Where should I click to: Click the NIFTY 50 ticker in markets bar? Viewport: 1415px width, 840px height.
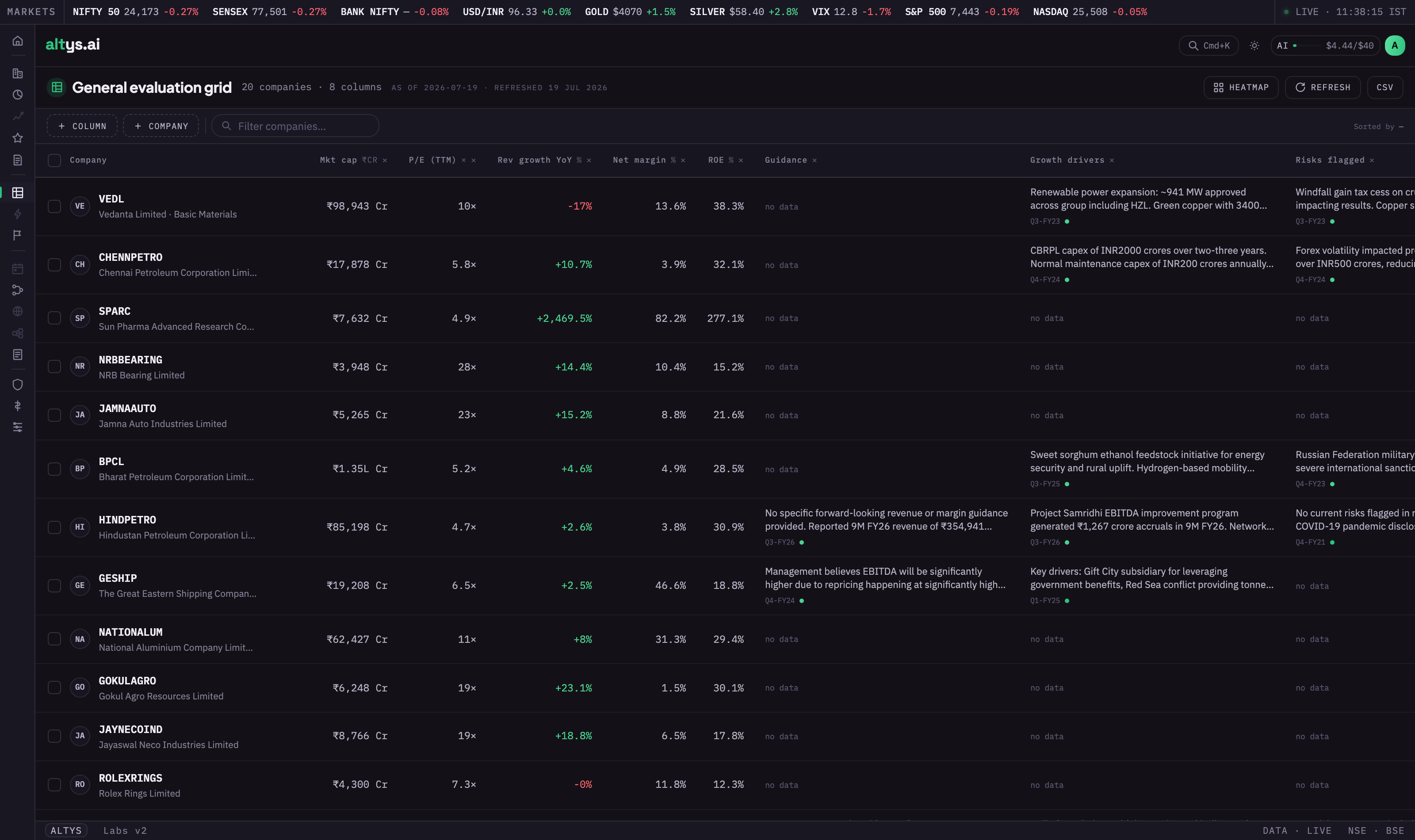(x=135, y=12)
